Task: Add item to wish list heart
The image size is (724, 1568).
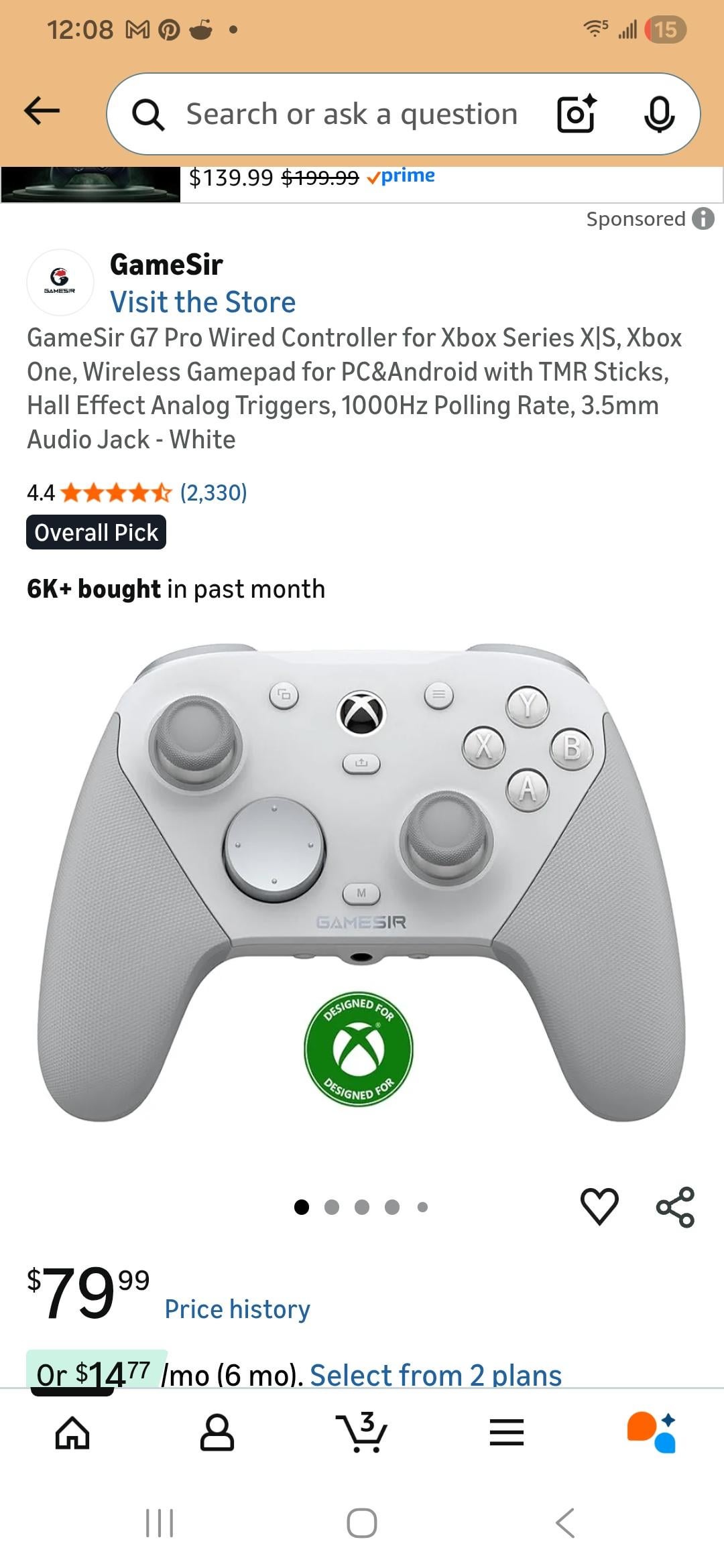Action: coord(599,1206)
